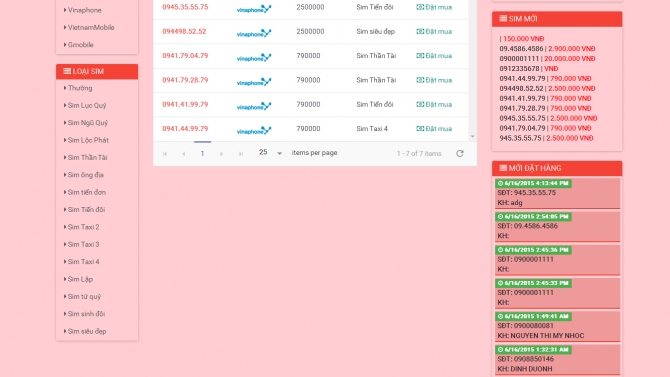Click Vinaphone logo in 0941.44.99.79 row
The height and width of the screenshot is (377, 670).
click(x=254, y=130)
